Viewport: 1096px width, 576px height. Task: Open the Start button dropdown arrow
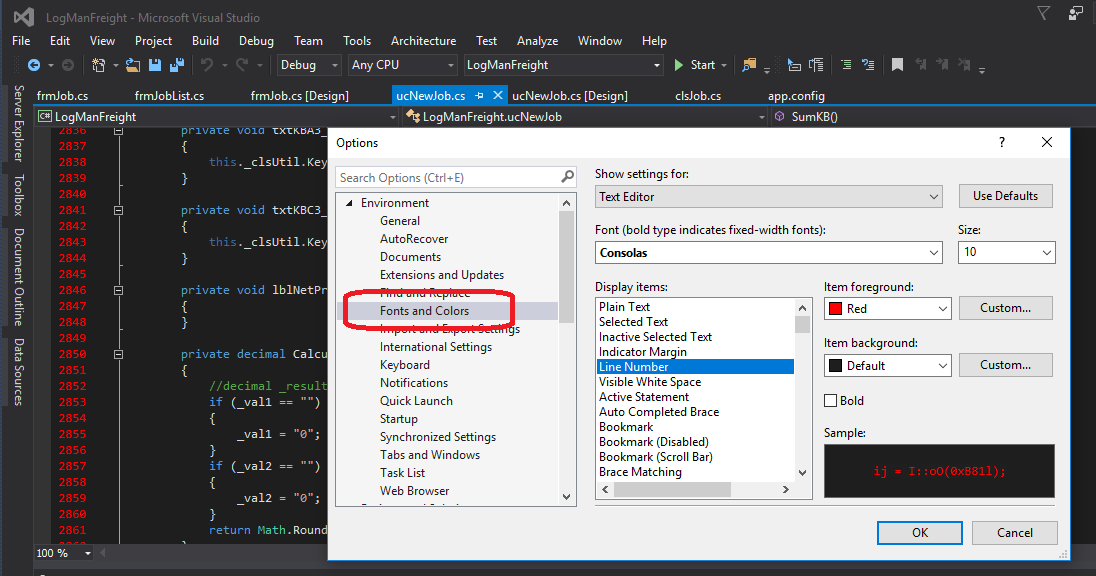(724, 66)
